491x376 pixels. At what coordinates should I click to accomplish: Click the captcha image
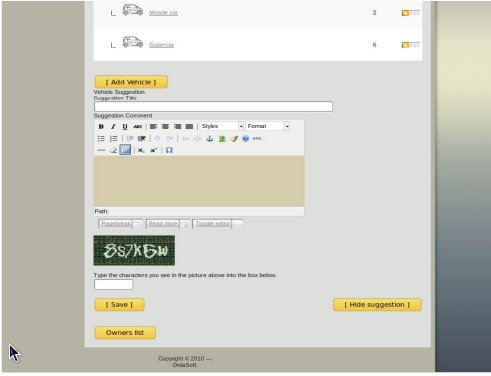pyautogui.click(x=134, y=250)
